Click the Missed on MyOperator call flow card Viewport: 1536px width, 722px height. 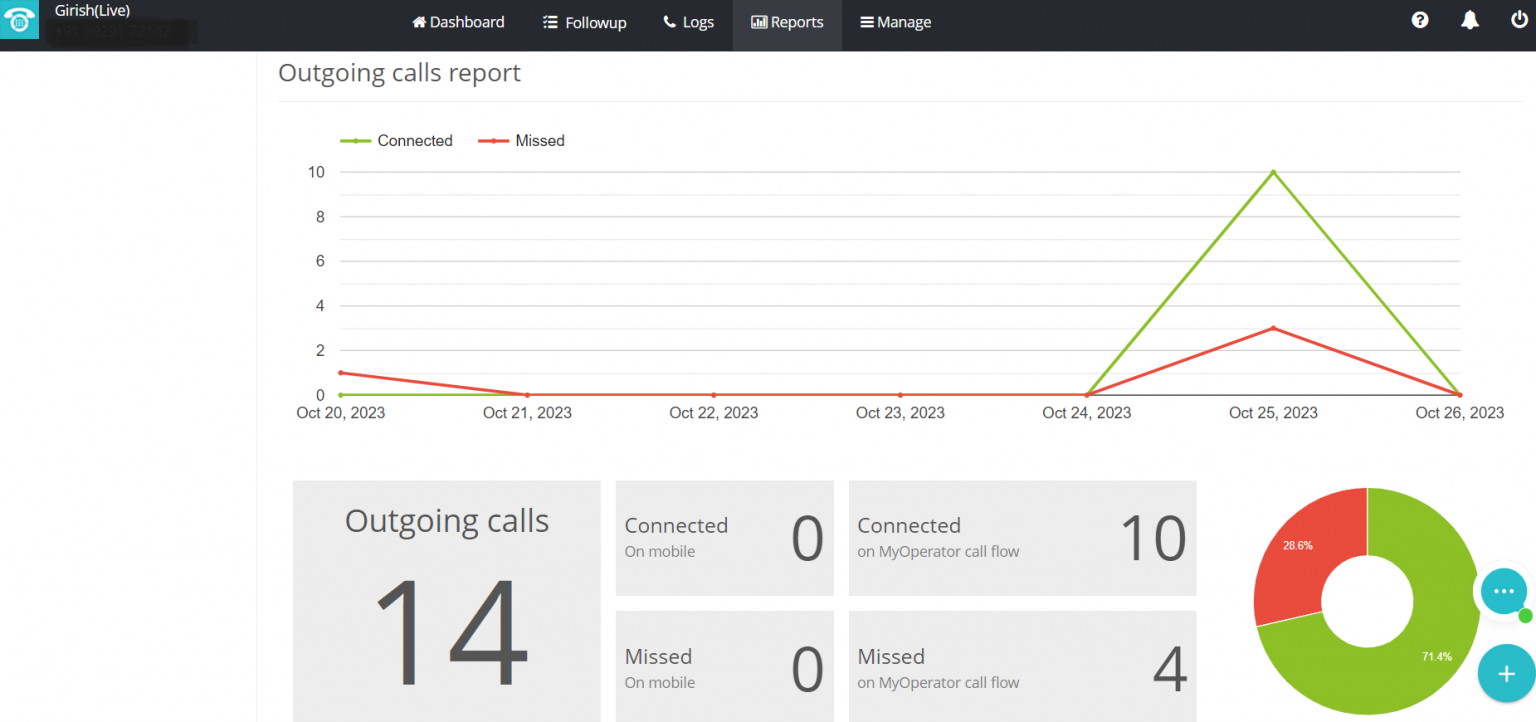tap(1022, 666)
